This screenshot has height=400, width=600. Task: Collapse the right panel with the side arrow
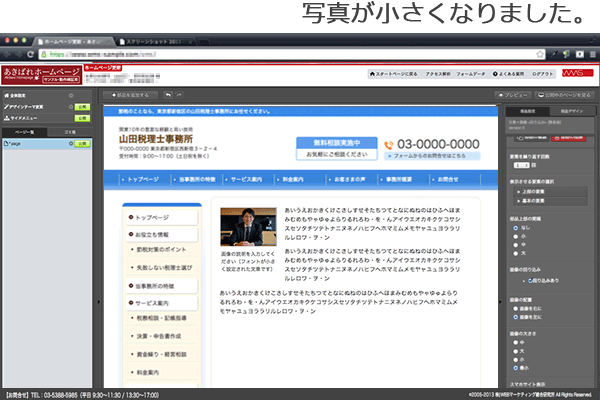(503, 300)
